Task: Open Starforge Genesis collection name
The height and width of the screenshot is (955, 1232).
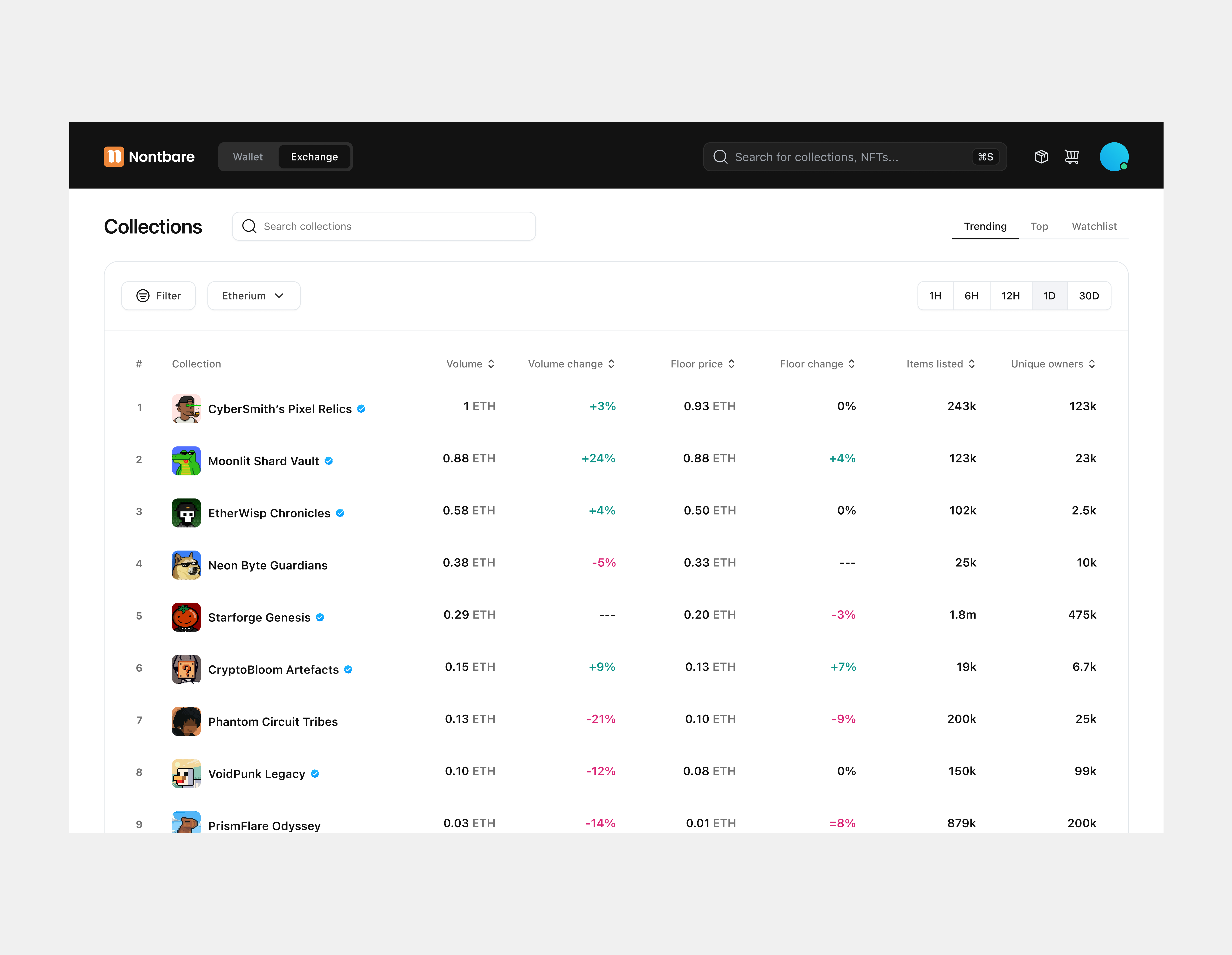Action: pos(259,618)
